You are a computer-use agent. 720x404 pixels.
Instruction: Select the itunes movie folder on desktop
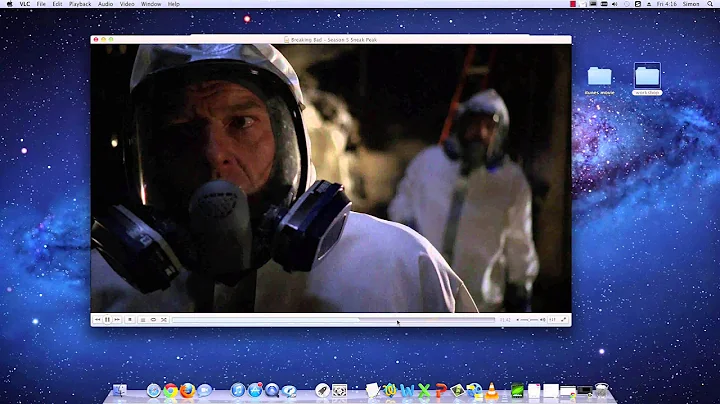599,80
